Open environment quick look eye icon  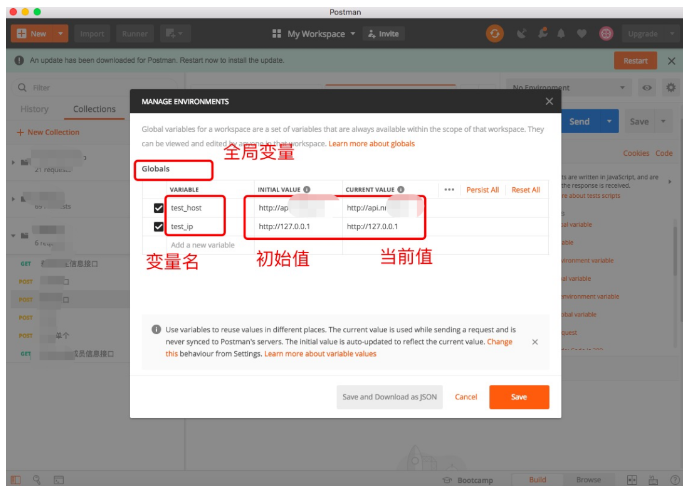[x=647, y=88]
